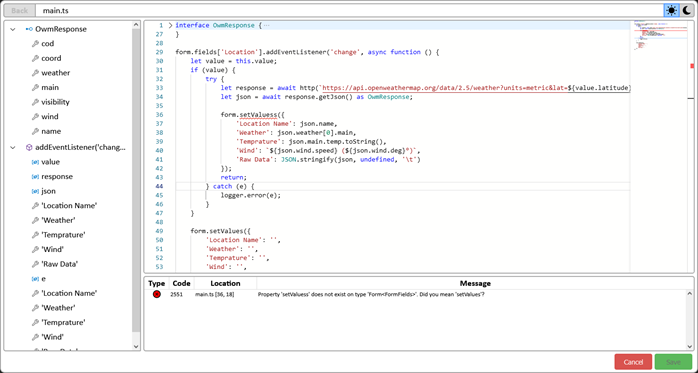
Task: Expand folded OwmResponse interface on line 1
Action: [x=170, y=25]
